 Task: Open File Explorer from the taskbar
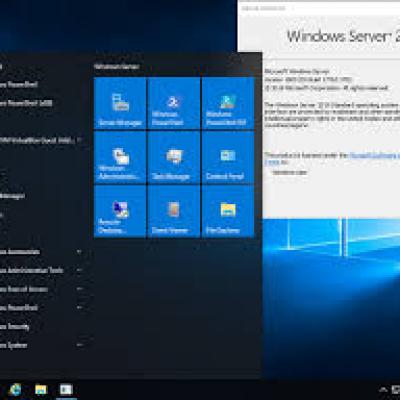pyautogui.click(x=41, y=389)
